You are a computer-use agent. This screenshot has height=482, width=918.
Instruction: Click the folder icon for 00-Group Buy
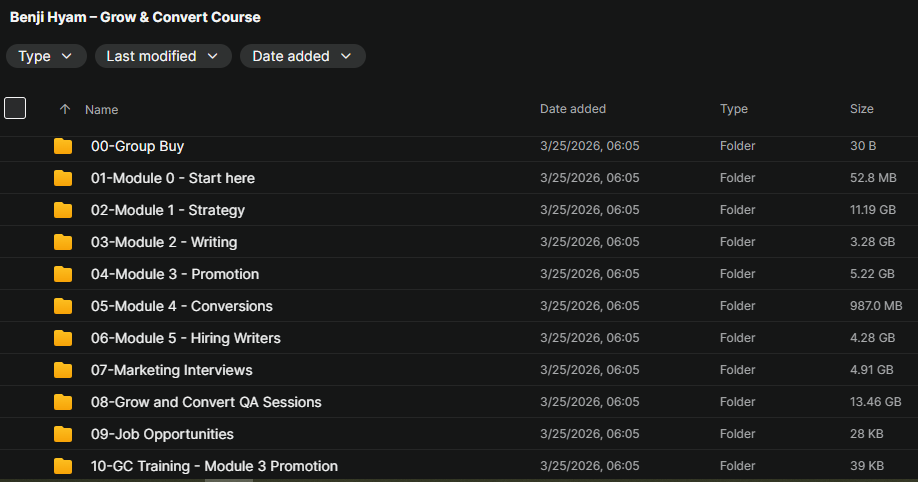(63, 146)
